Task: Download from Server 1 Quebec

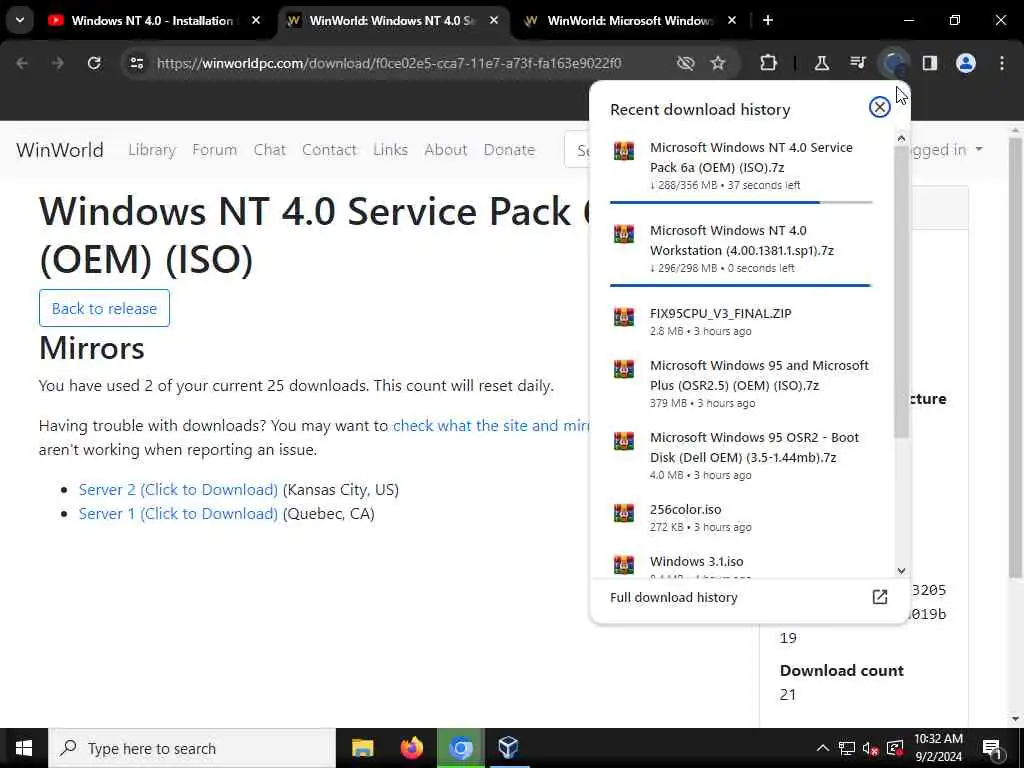Action: 178,514
